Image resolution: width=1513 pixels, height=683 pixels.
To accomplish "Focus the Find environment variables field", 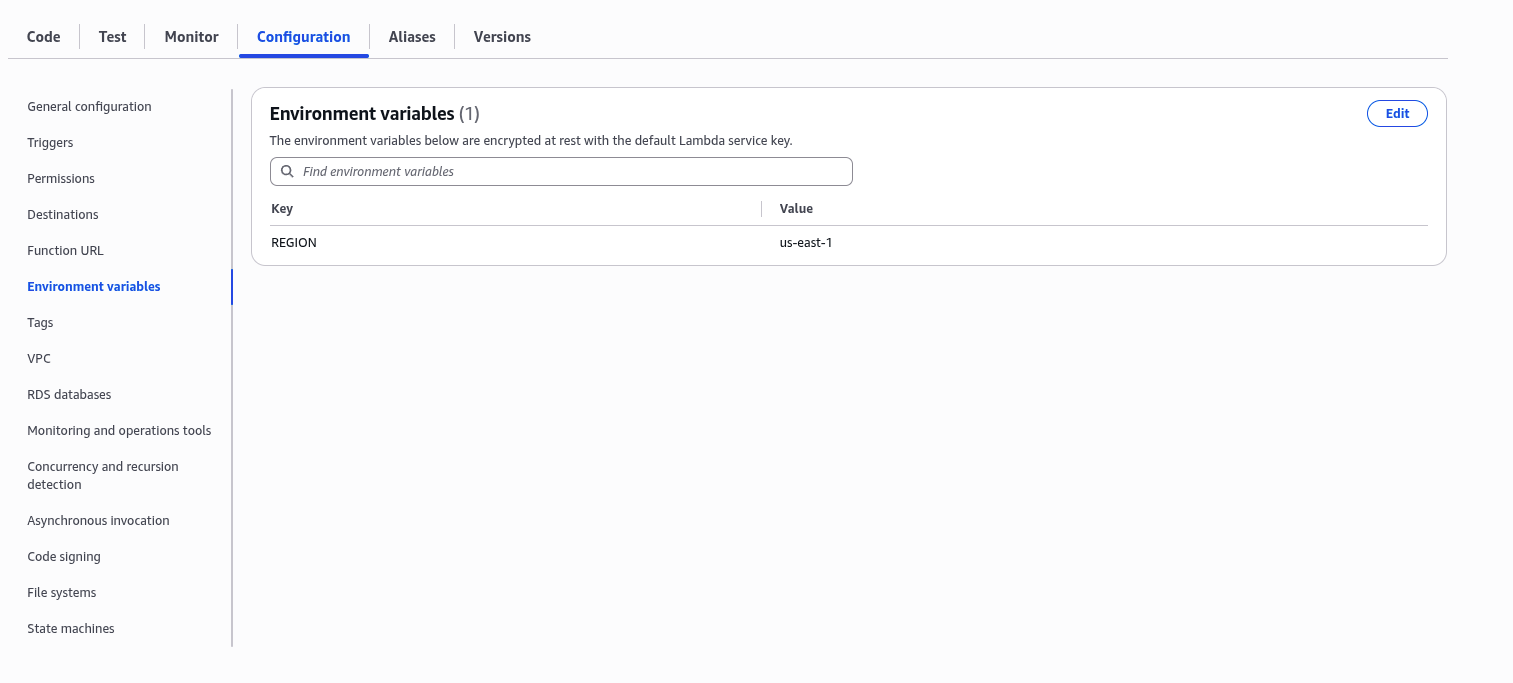I will (570, 172).
